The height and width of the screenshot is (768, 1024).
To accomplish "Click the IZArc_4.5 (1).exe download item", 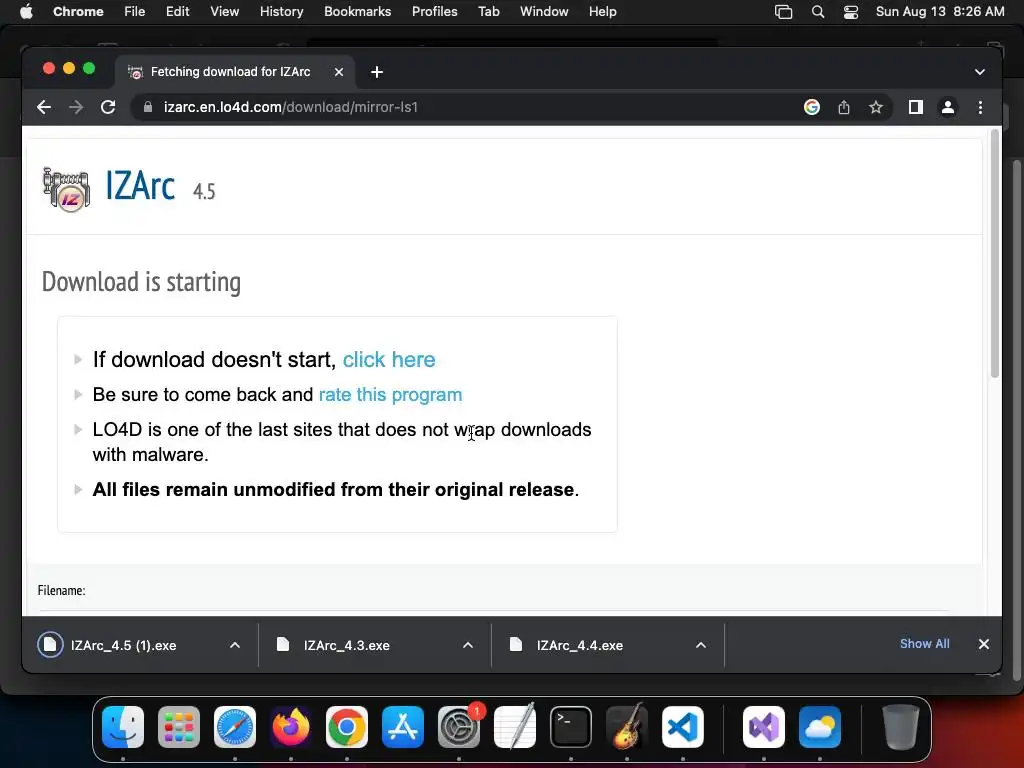I will (x=123, y=645).
